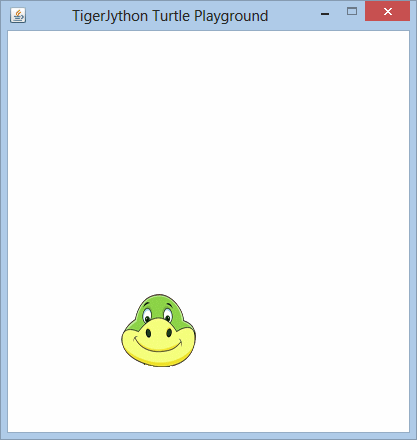Click the Java coffee cup icon in title bar
The width and height of the screenshot is (417, 440).
pyautogui.click(x=18, y=15)
